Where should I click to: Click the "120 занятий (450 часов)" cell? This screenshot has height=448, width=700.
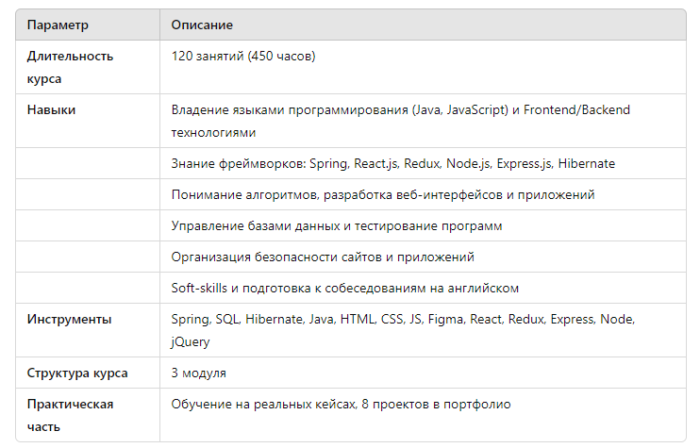[x=244, y=56]
